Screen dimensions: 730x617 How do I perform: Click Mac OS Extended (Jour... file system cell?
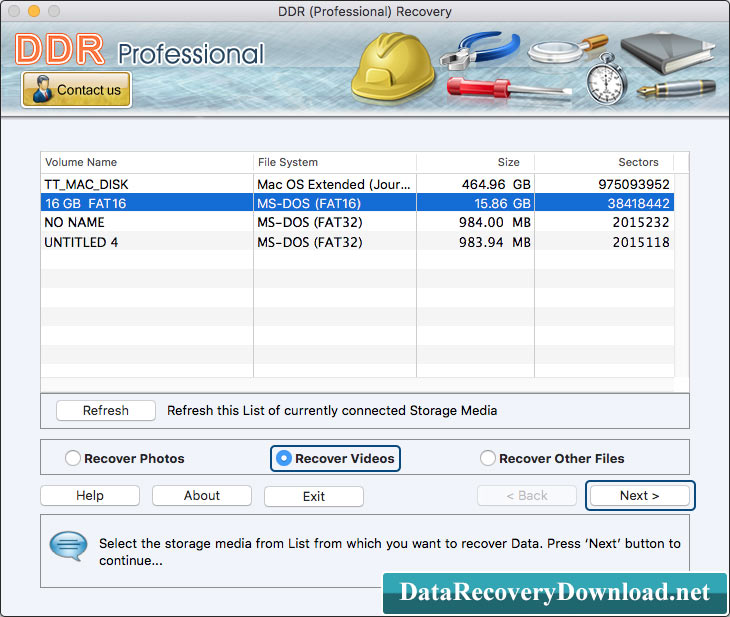coord(334,184)
